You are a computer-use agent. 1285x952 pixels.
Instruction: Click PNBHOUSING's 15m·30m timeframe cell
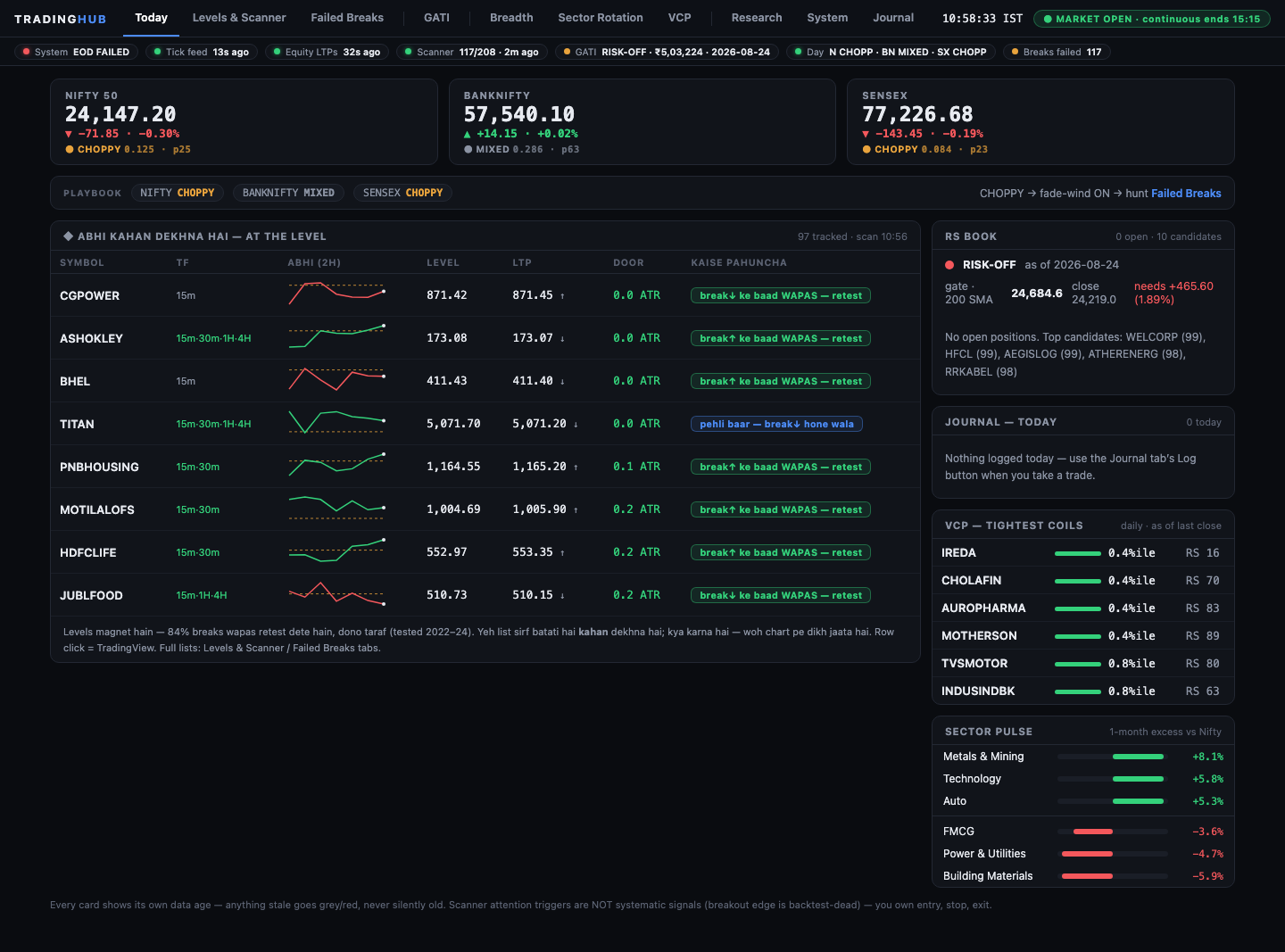[197, 467]
